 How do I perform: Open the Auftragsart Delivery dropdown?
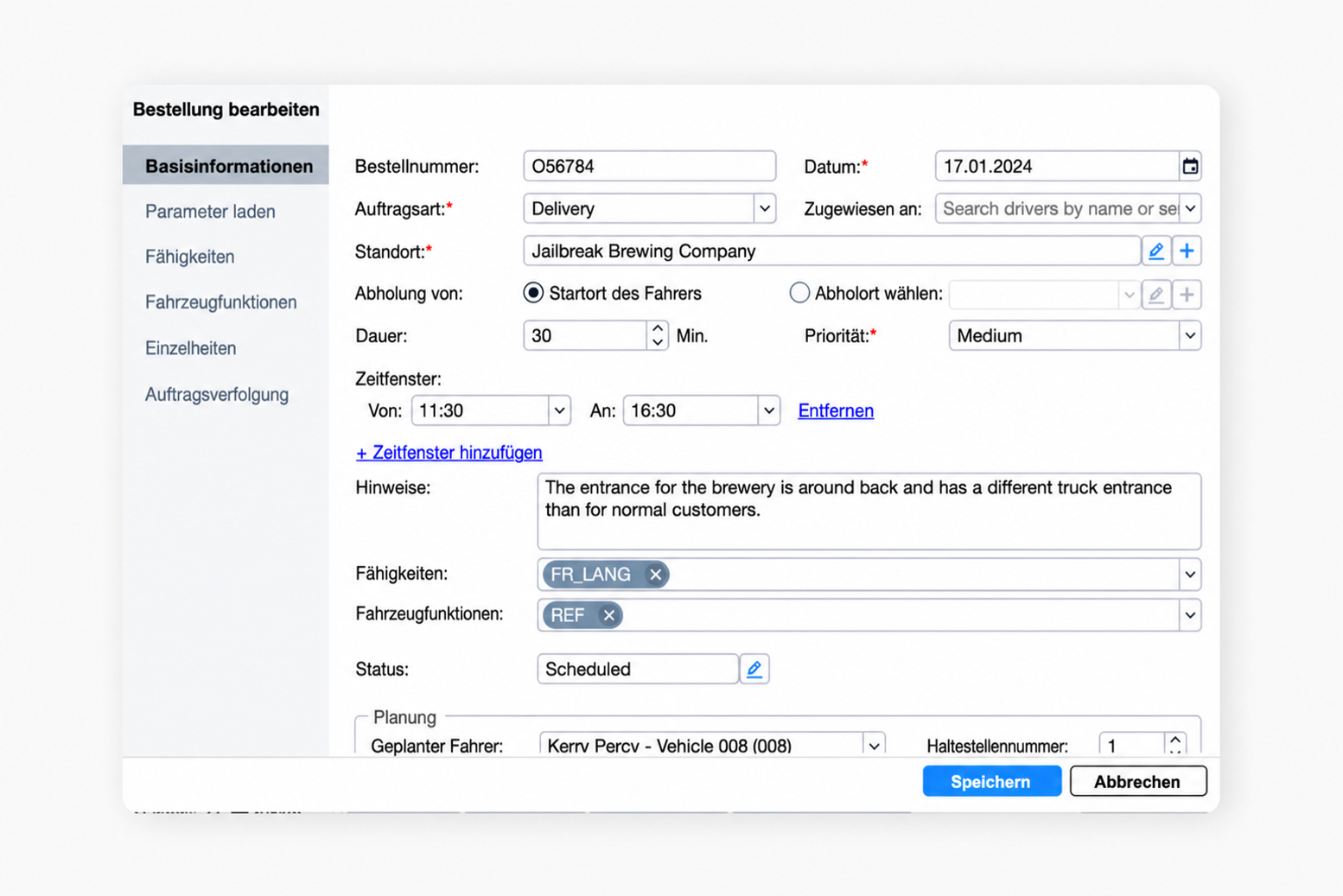point(764,208)
